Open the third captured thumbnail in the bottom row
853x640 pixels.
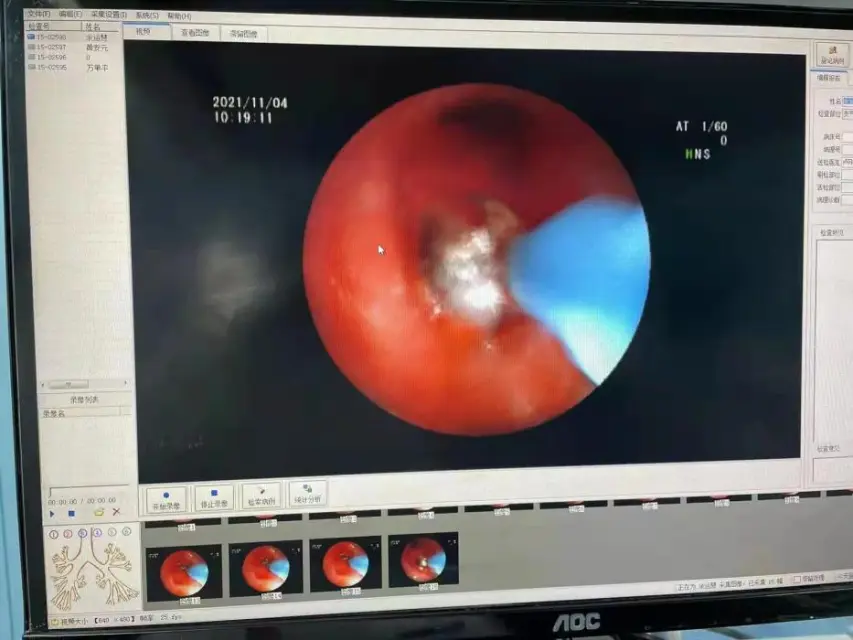pos(345,565)
